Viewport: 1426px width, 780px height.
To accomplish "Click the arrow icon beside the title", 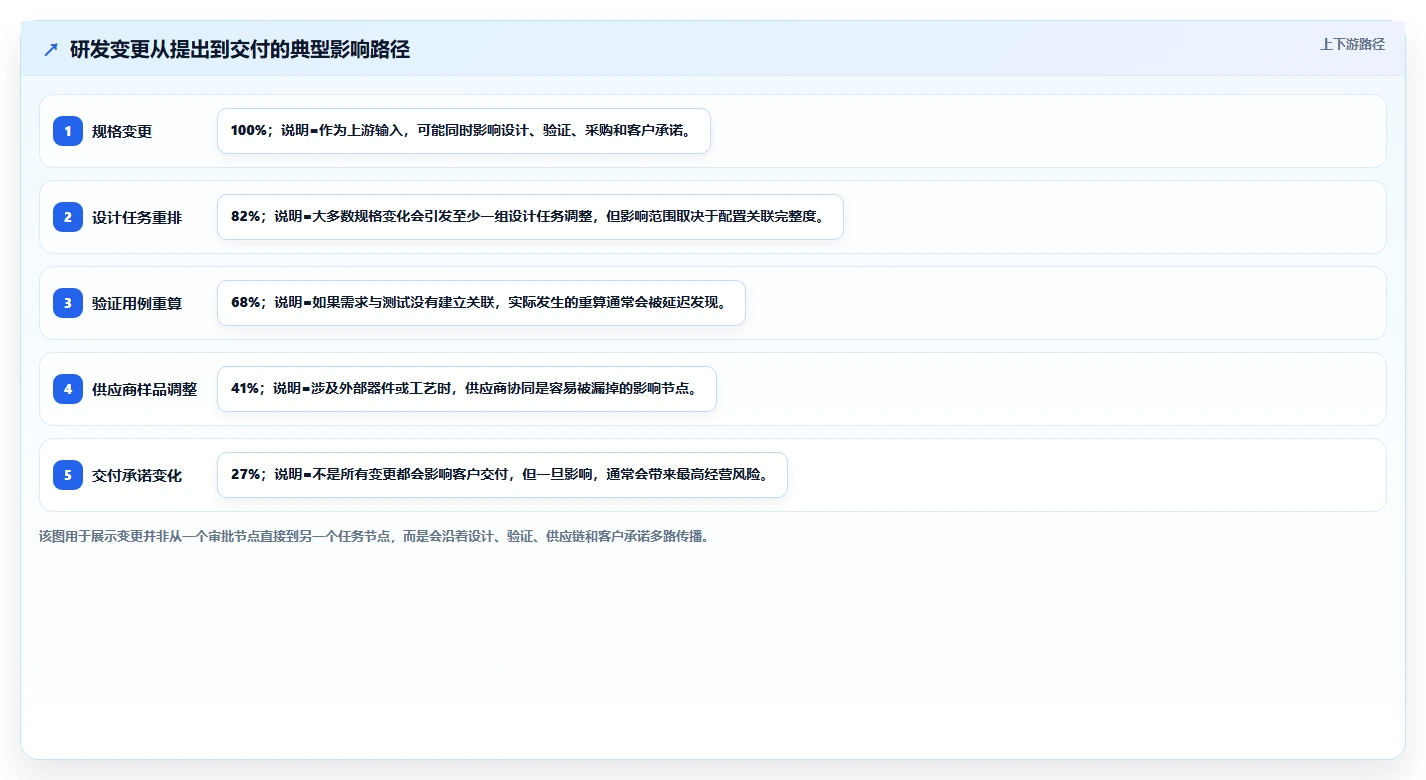I will 51,50.
